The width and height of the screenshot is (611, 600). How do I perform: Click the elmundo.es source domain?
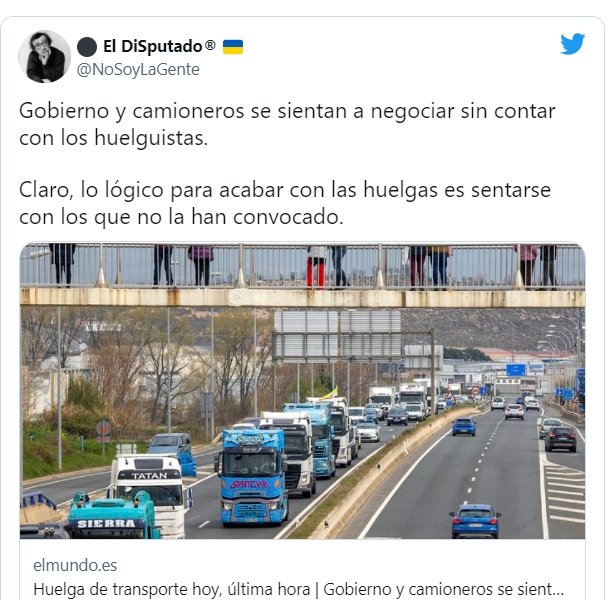click(x=75, y=565)
